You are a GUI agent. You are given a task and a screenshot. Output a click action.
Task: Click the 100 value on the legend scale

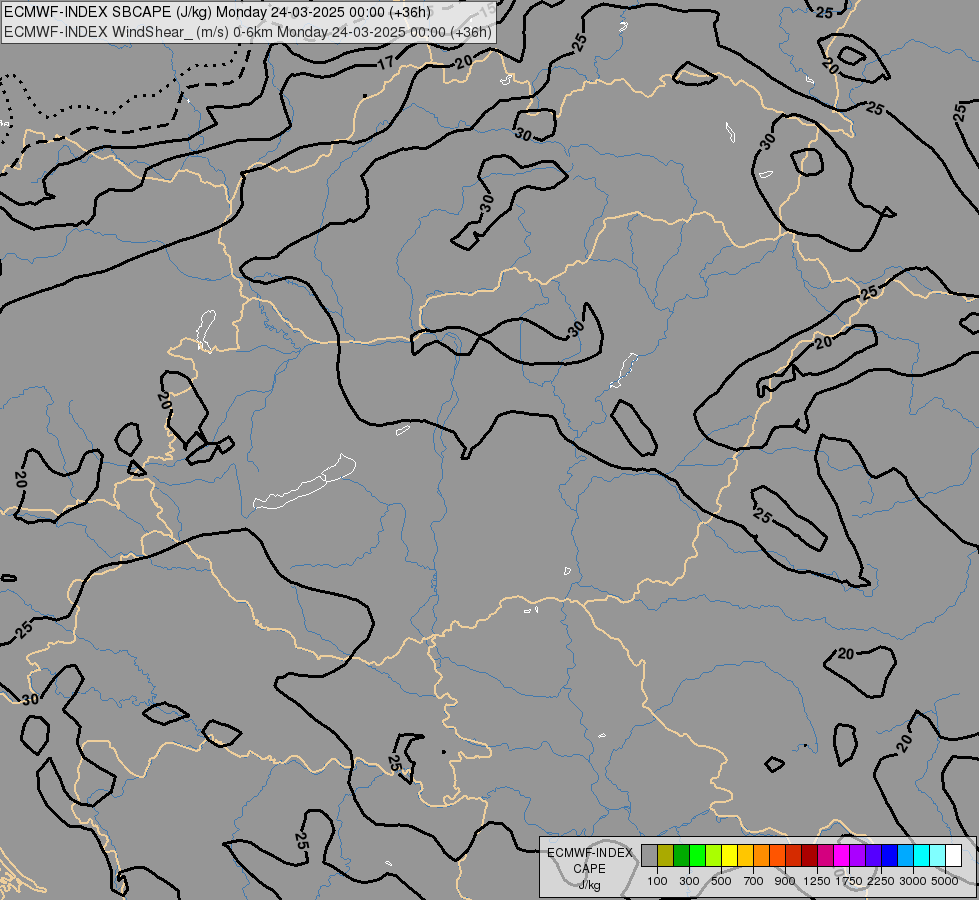[x=657, y=881]
